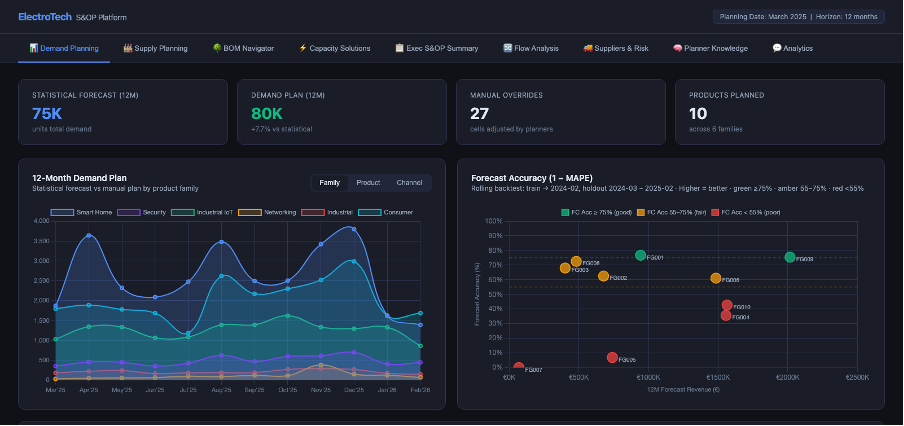Select the FG002 scatter point
Image resolution: width=904 pixels, height=426 pixels.
(603, 276)
